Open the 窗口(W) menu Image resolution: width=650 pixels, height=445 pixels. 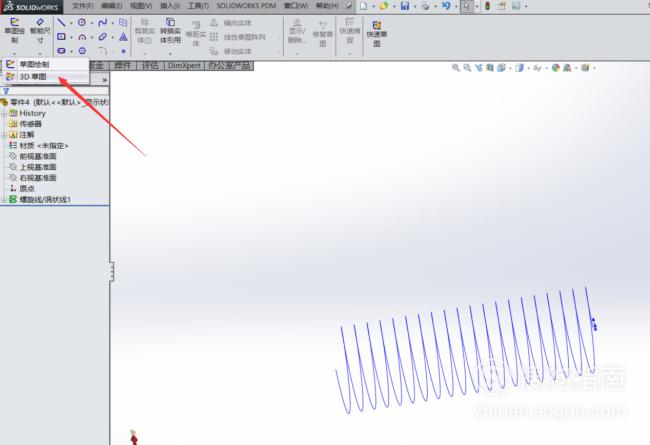tap(296, 6)
